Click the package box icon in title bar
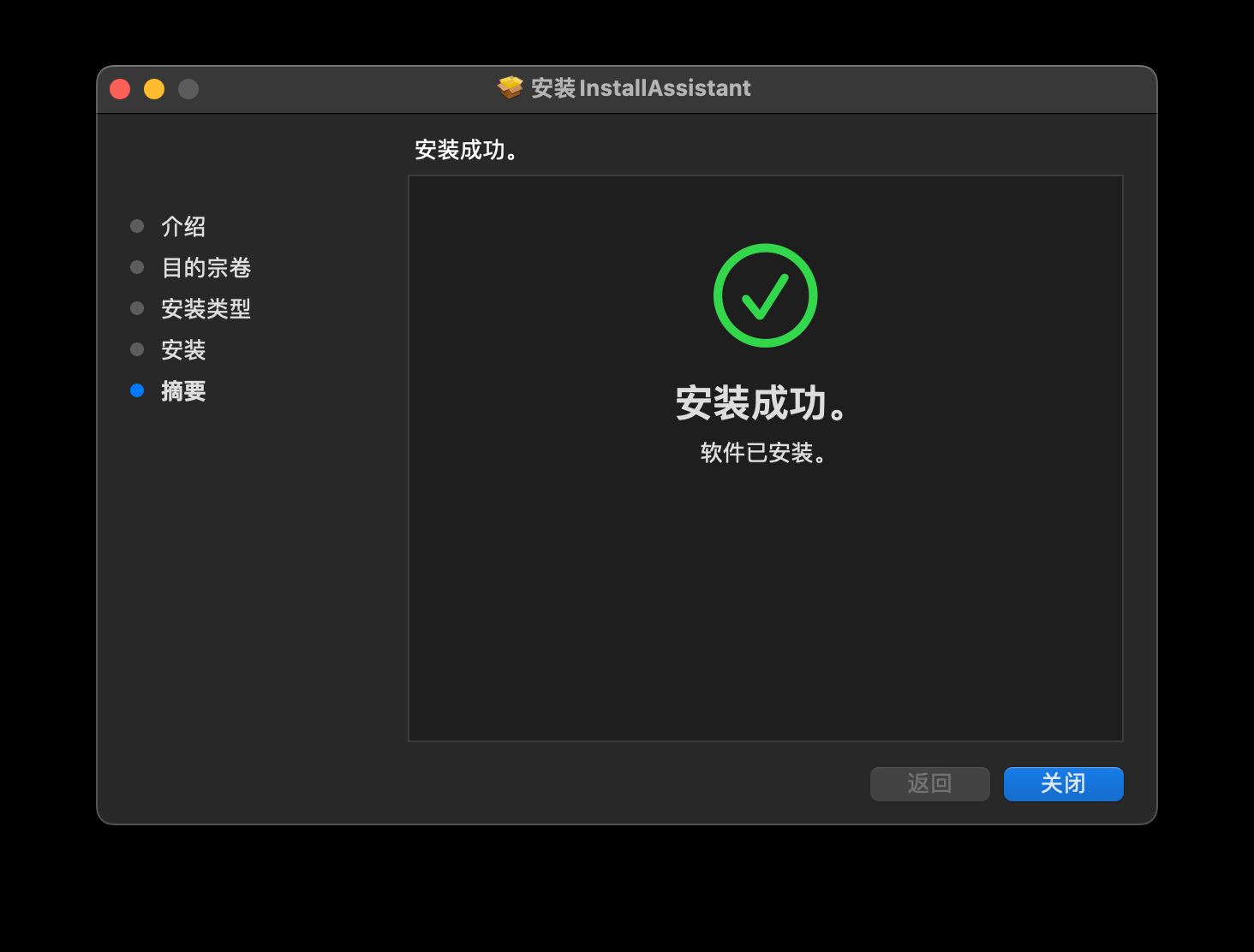Image resolution: width=1254 pixels, height=952 pixels. (511, 88)
